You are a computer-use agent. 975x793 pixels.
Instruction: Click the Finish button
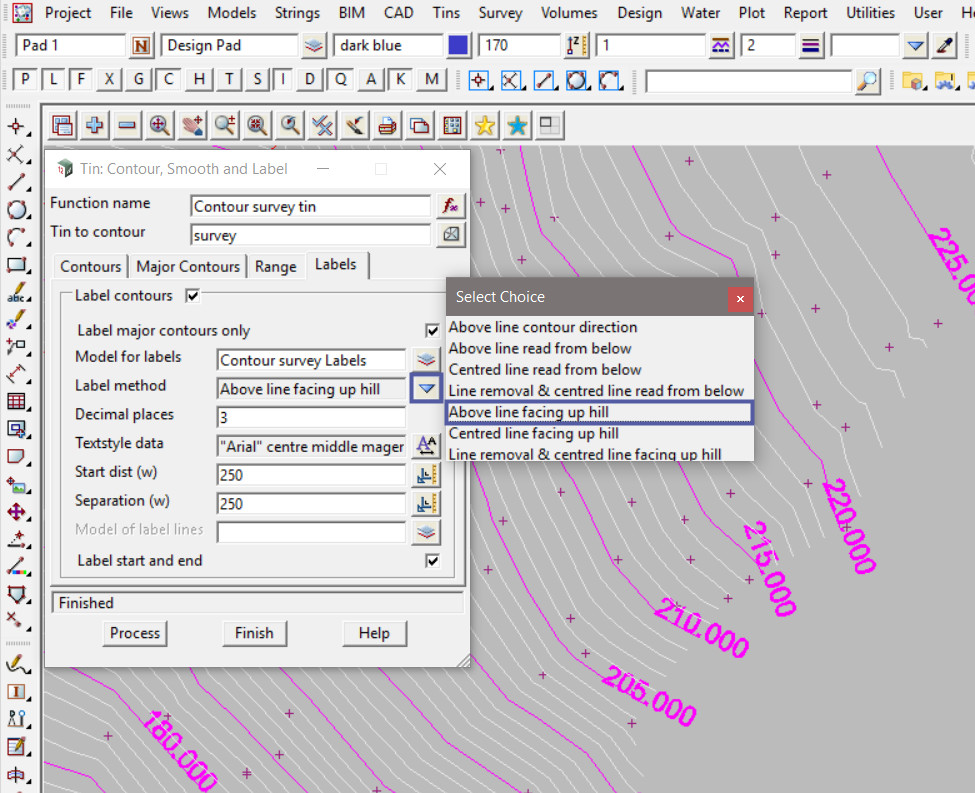point(254,633)
